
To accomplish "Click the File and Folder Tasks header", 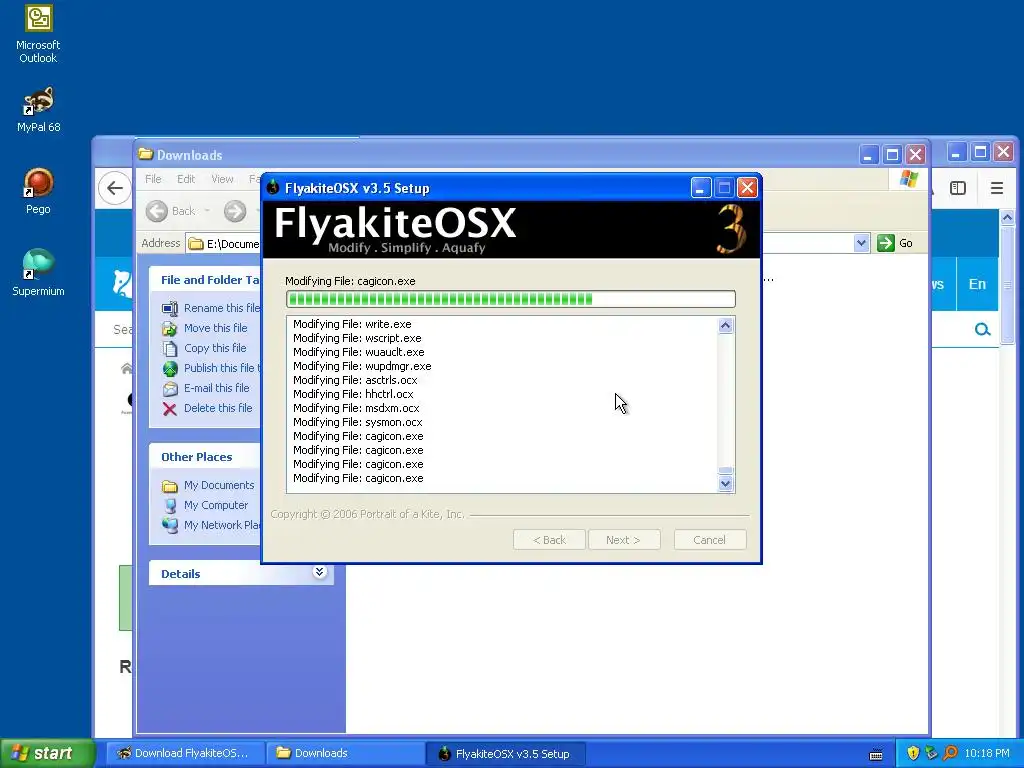I will 205,280.
